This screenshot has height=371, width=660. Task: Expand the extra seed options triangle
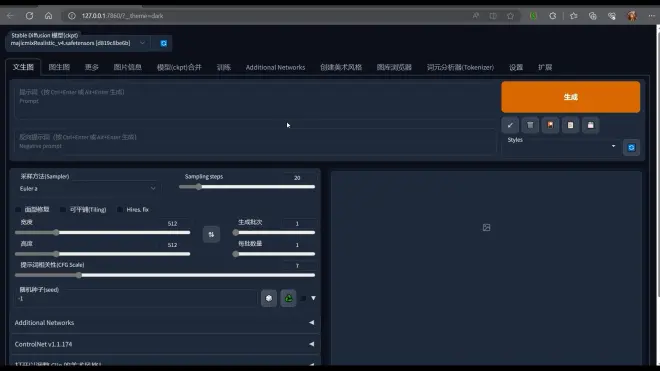click(313, 298)
